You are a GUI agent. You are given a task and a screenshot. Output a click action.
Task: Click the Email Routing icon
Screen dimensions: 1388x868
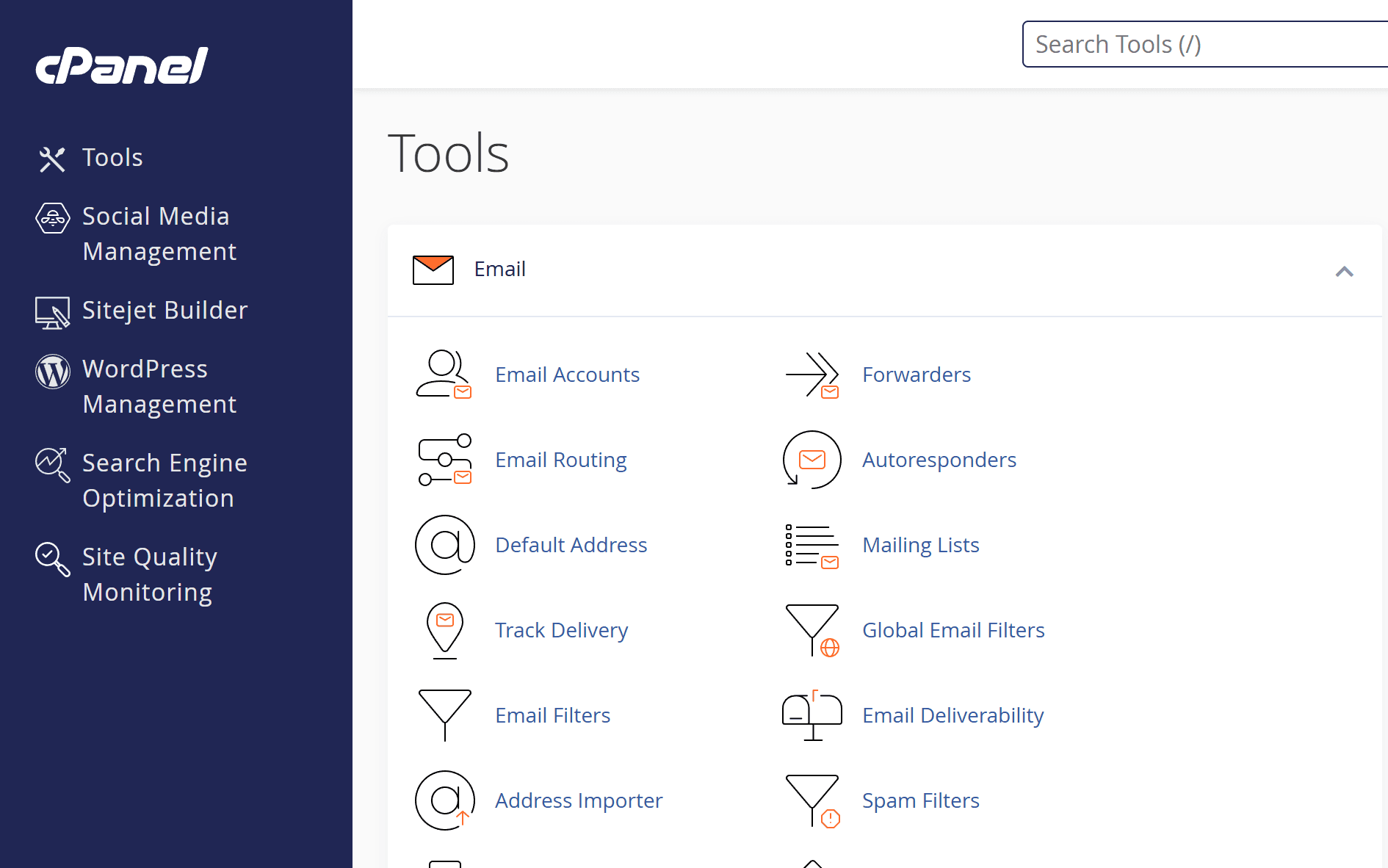pyautogui.click(x=444, y=460)
